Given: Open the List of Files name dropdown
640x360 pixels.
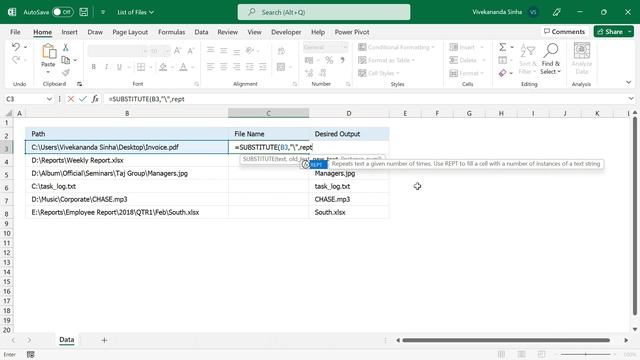Looking at the screenshot, I should [136, 12].
